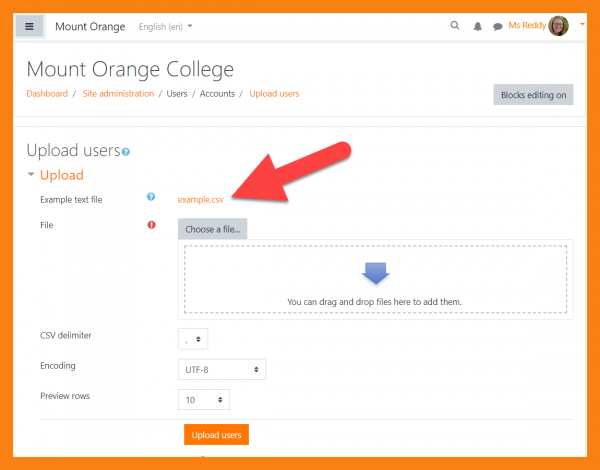This screenshot has height=470, width=600.
Task: Open the hamburger side menu
Action: click(x=29, y=26)
